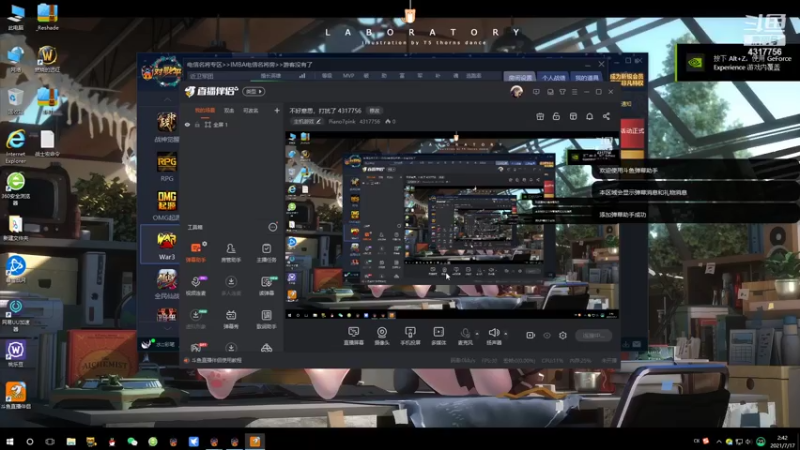
Task: Open the hamburger menu in 直播伴侣 title bar
Action: click(x=574, y=92)
